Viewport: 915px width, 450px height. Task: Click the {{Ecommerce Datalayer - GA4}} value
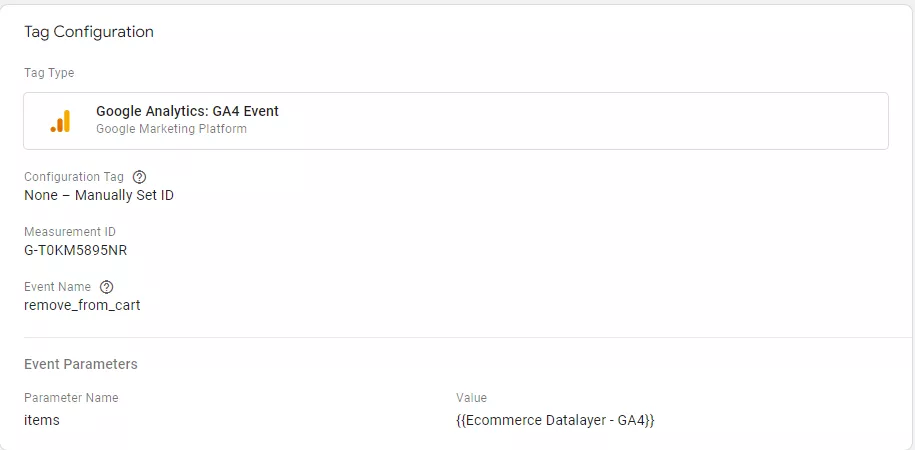coord(556,420)
